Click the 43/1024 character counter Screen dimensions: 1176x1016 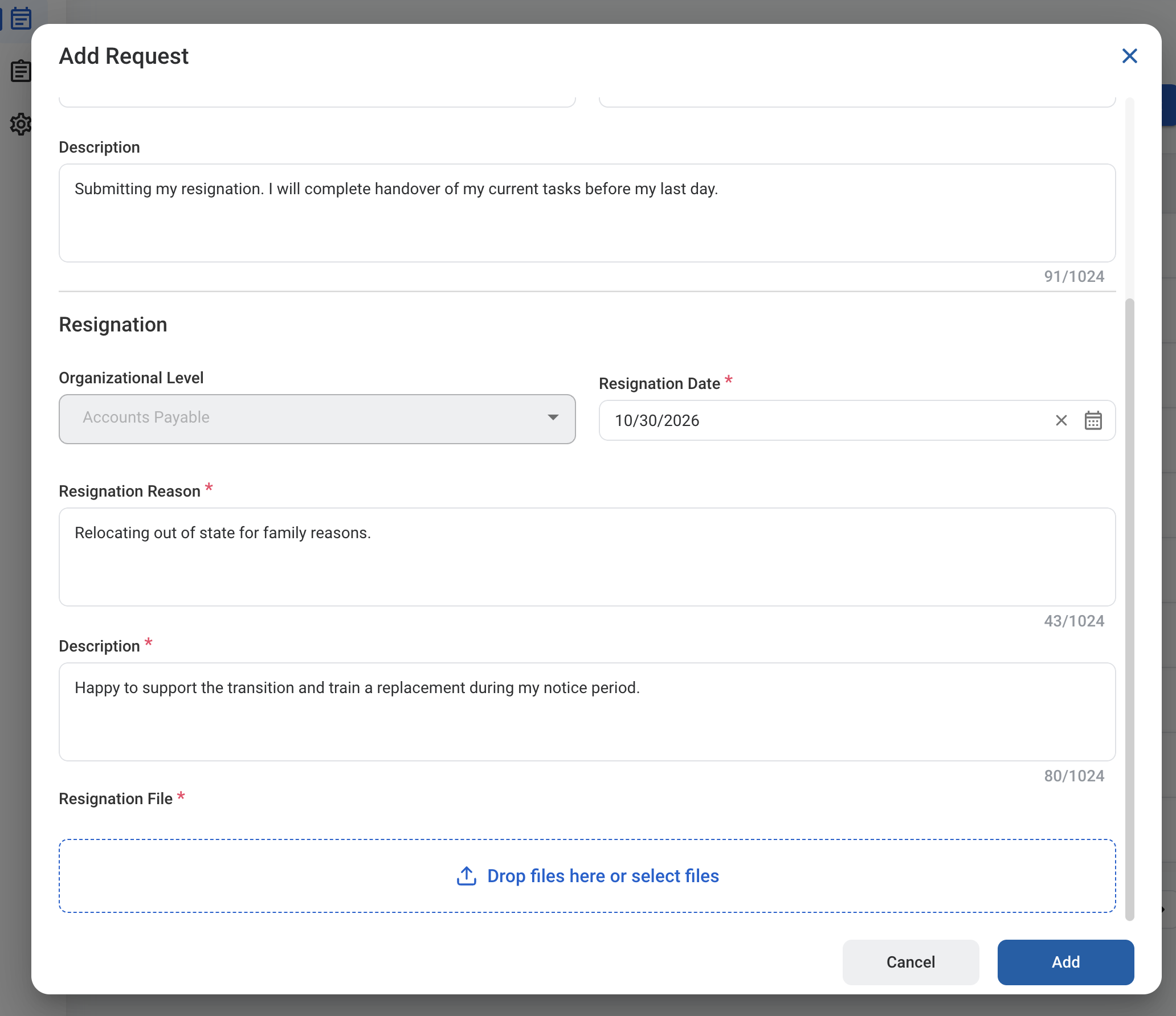1074,621
